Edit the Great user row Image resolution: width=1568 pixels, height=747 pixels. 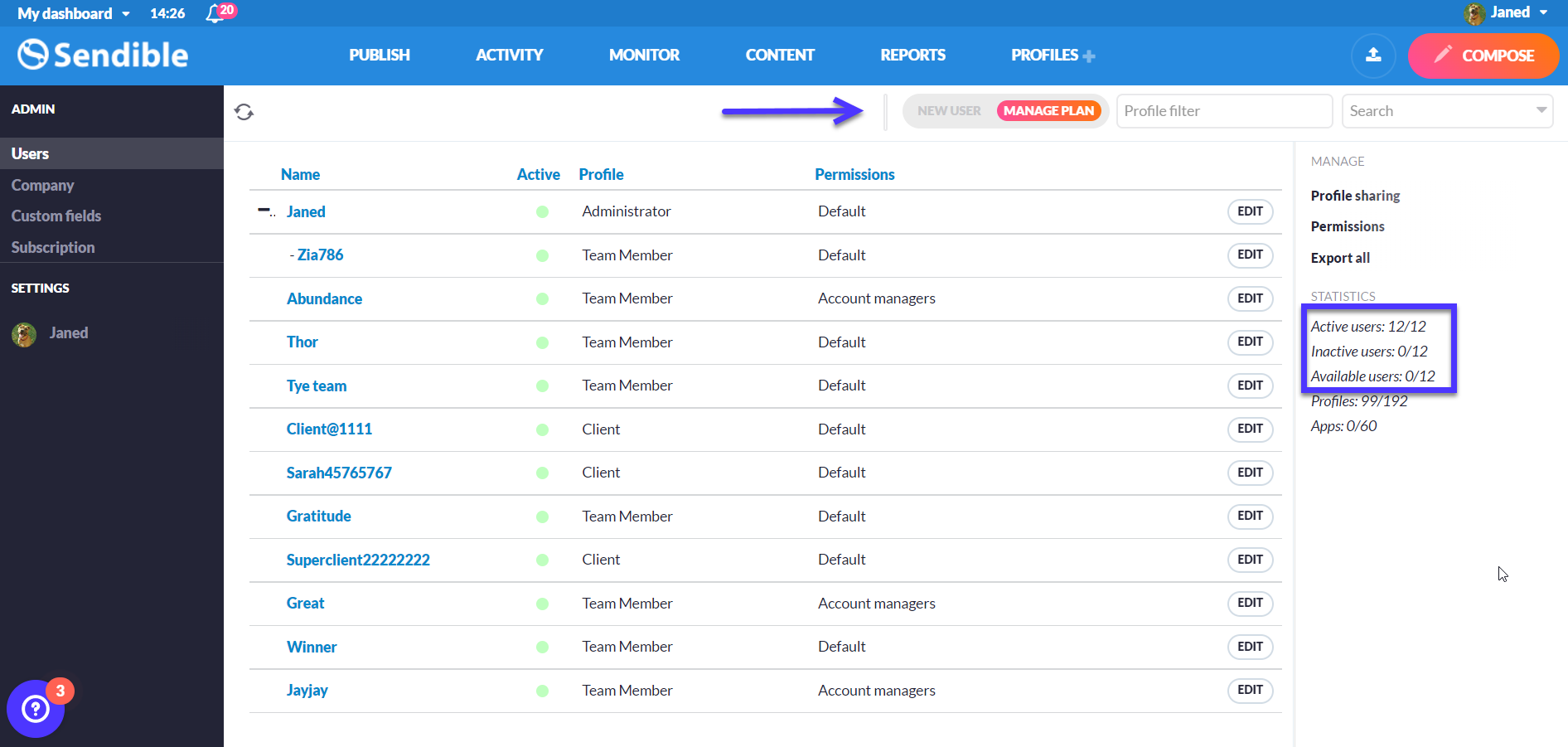tap(1250, 603)
